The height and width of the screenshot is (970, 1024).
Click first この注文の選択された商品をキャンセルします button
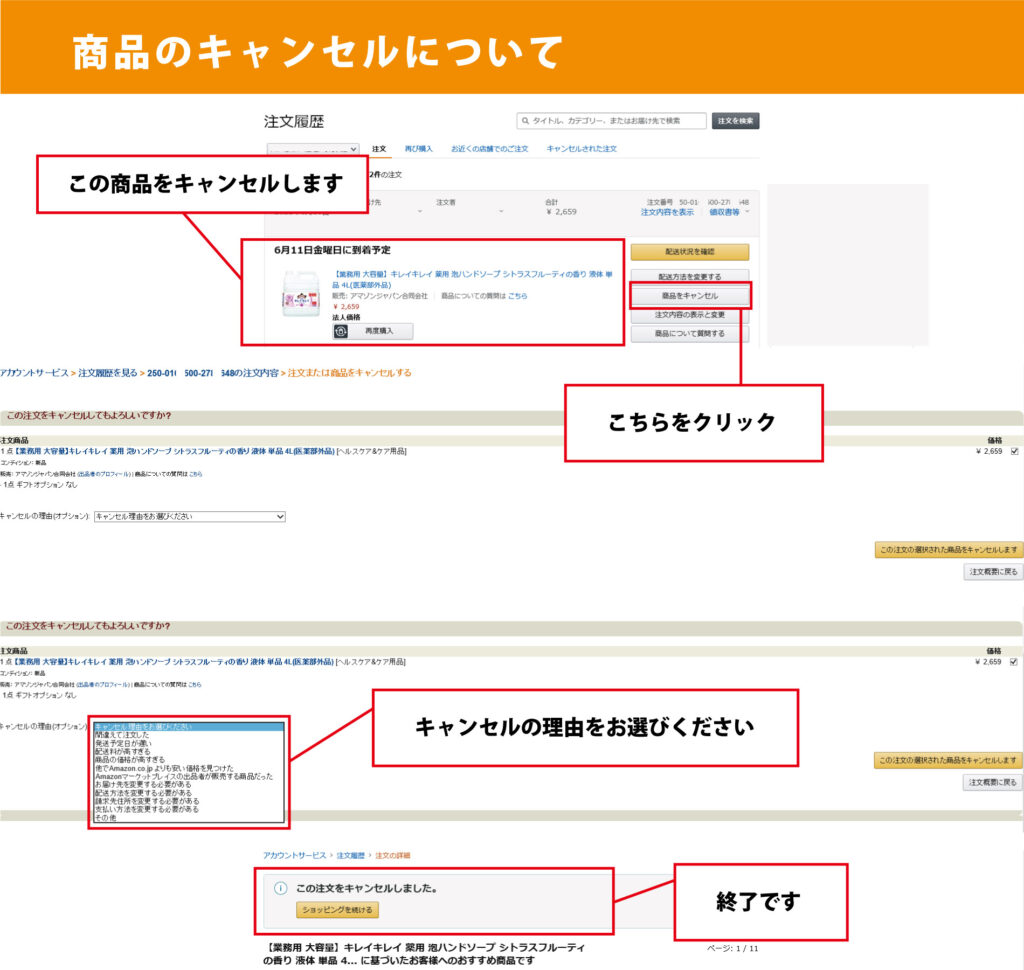tap(948, 550)
